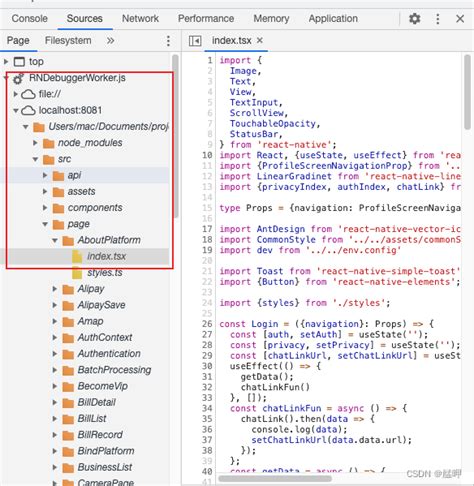Click the 'const Login' code line
The height and width of the screenshot is (486, 474).
[x=327, y=324]
